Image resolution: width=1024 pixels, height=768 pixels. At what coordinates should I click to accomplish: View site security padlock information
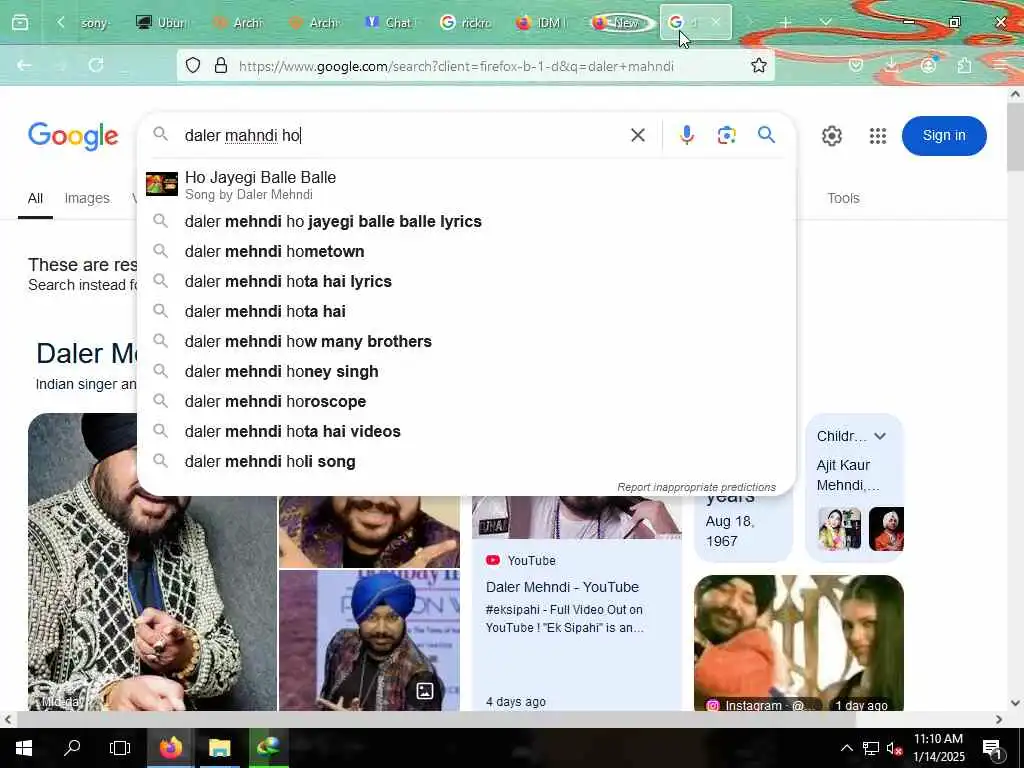tap(221, 65)
